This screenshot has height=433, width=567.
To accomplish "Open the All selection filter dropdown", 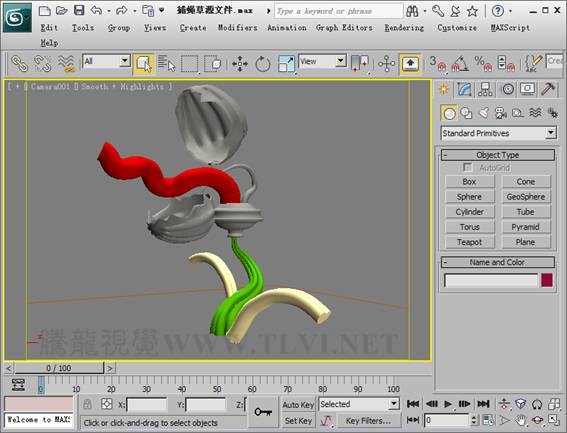I will [106, 61].
